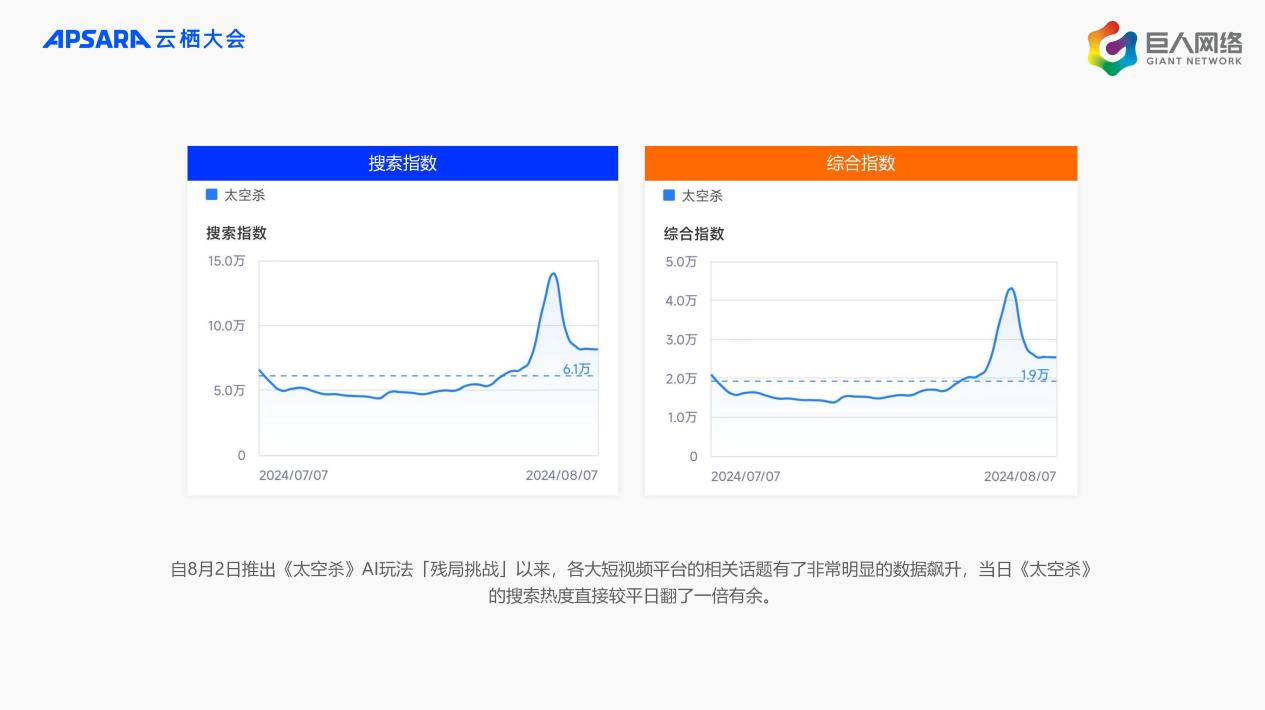Viewport: 1265px width, 710px height.
Task: Click the 6.1万 average line label
Action: [x=577, y=369]
